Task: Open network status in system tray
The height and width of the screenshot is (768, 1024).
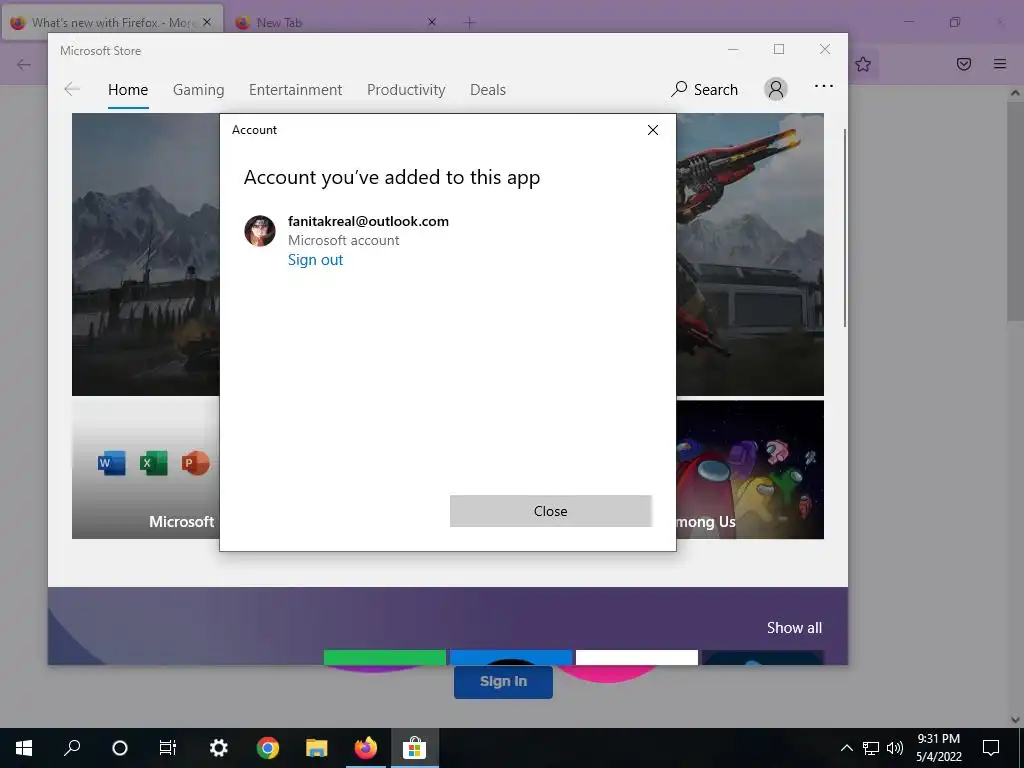Action: click(871, 748)
